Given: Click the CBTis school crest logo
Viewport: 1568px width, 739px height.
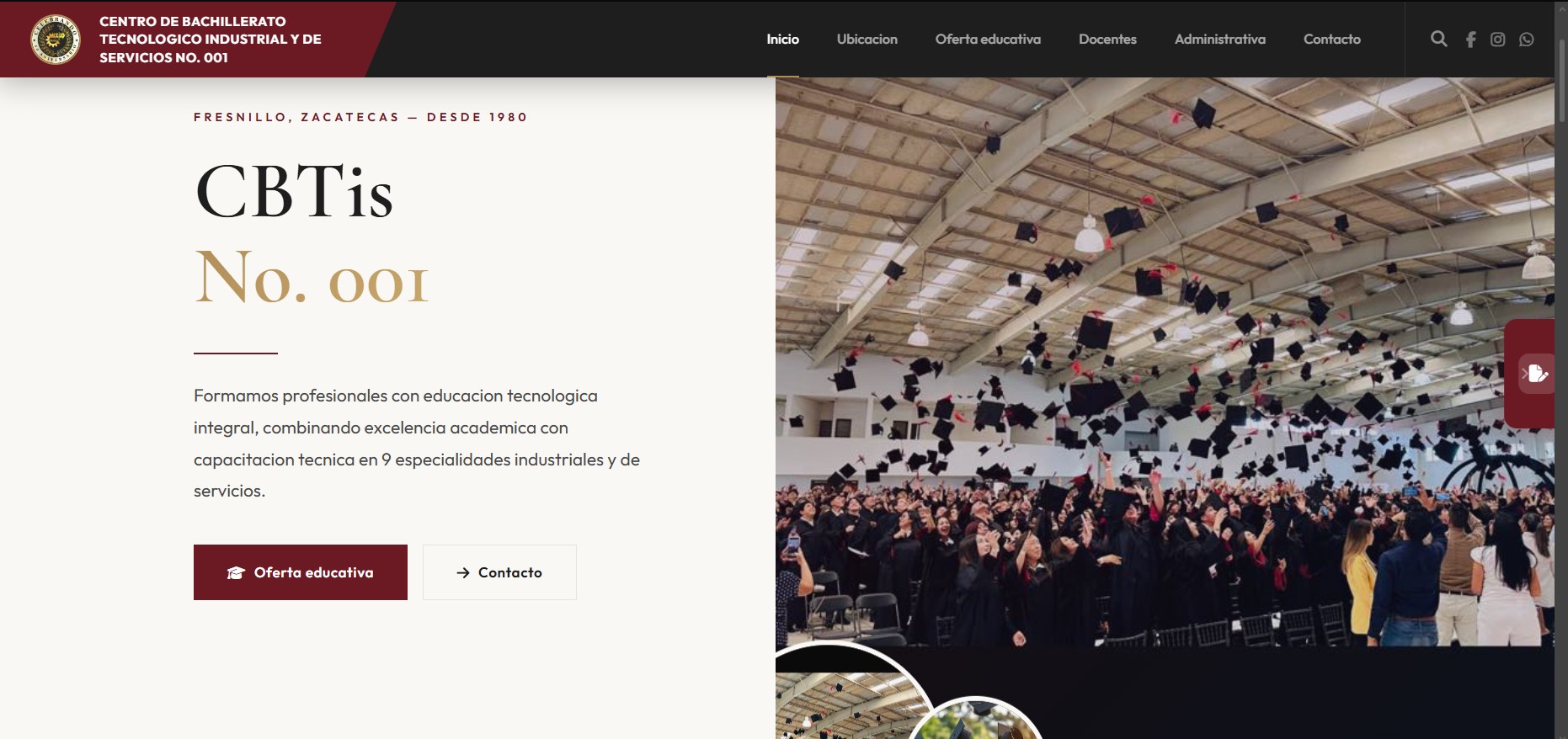Looking at the screenshot, I should (x=56, y=40).
